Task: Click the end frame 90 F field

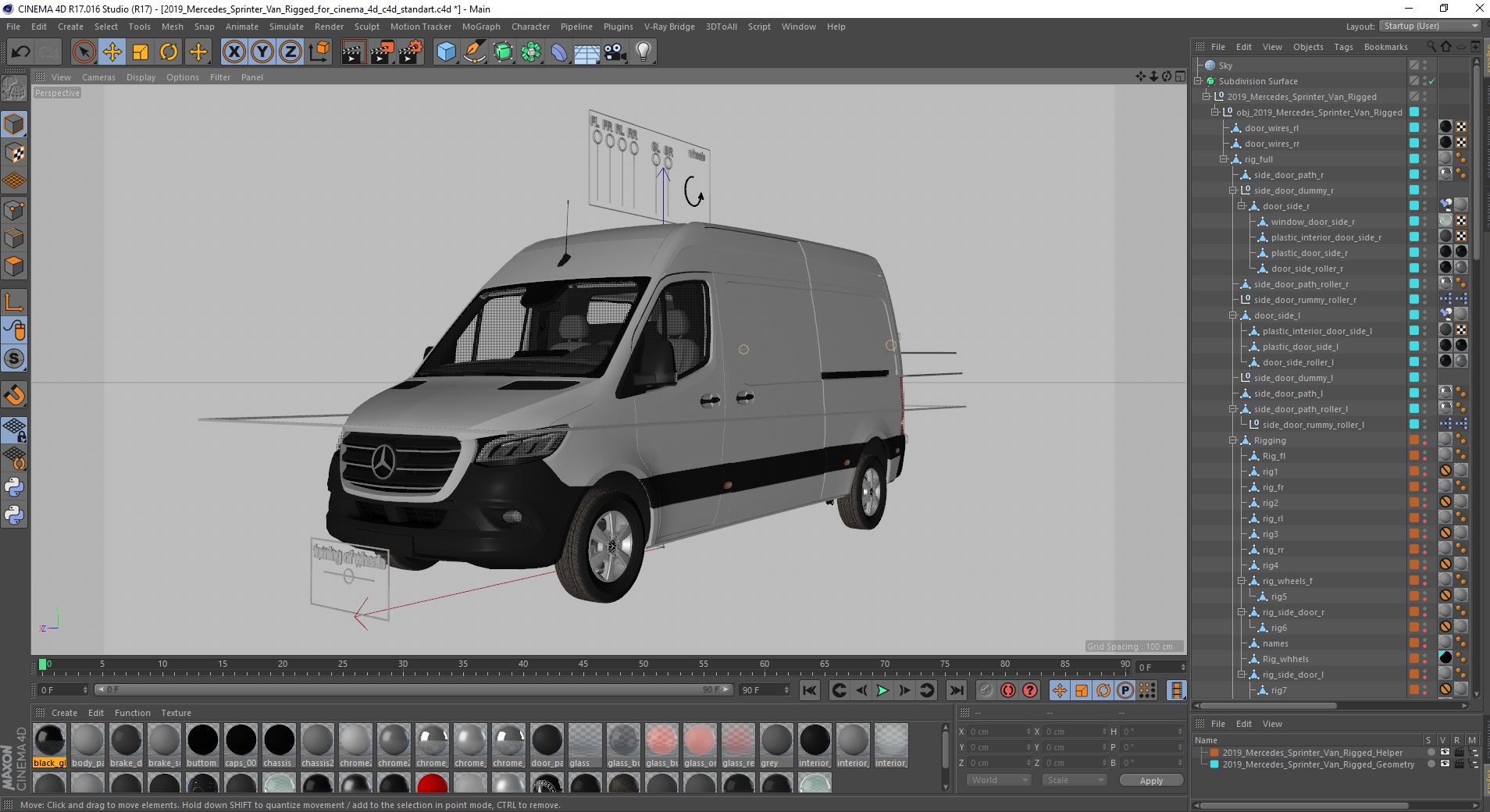Action: click(x=765, y=690)
